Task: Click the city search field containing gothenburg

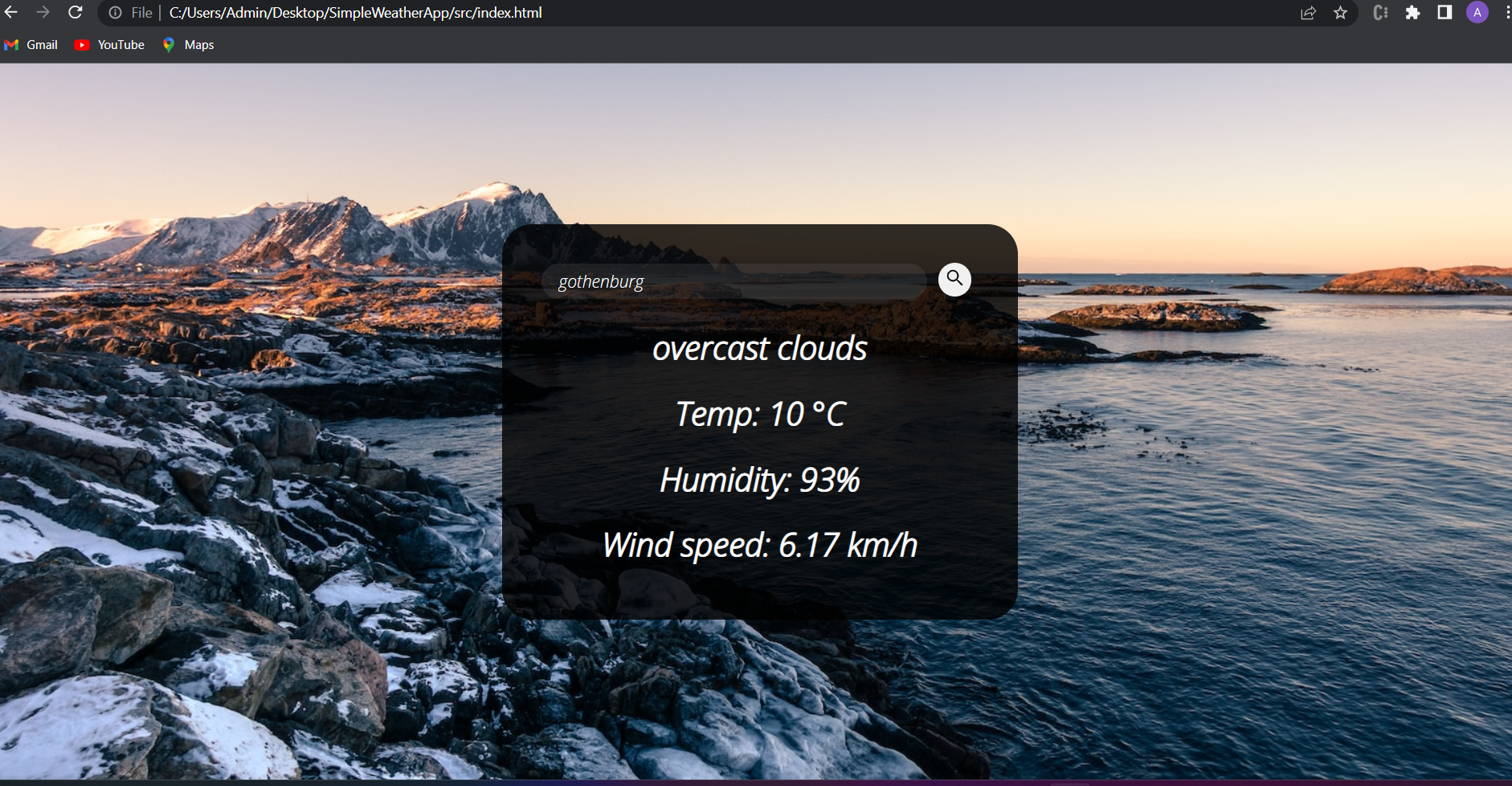Action: tap(734, 281)
